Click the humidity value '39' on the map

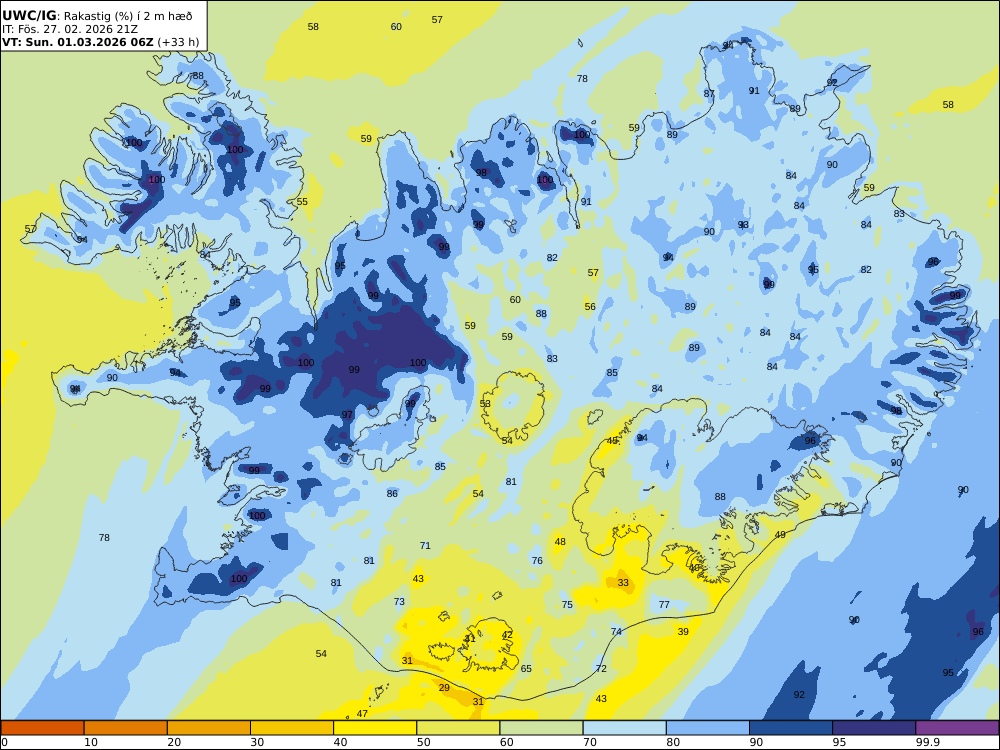pos(683,632)
